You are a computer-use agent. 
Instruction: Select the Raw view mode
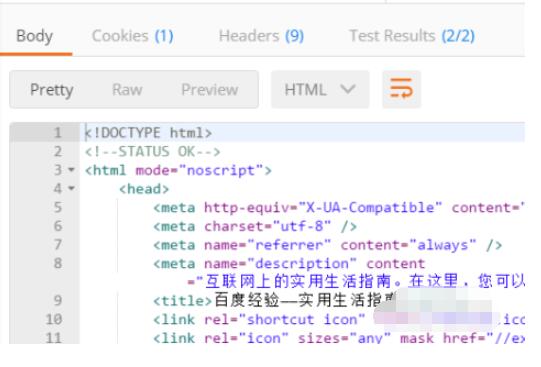click(x=127, y=90)
